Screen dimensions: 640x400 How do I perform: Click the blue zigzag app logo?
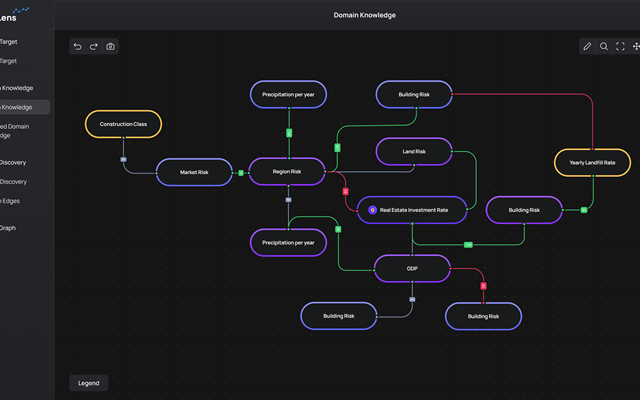coord(21,10)
